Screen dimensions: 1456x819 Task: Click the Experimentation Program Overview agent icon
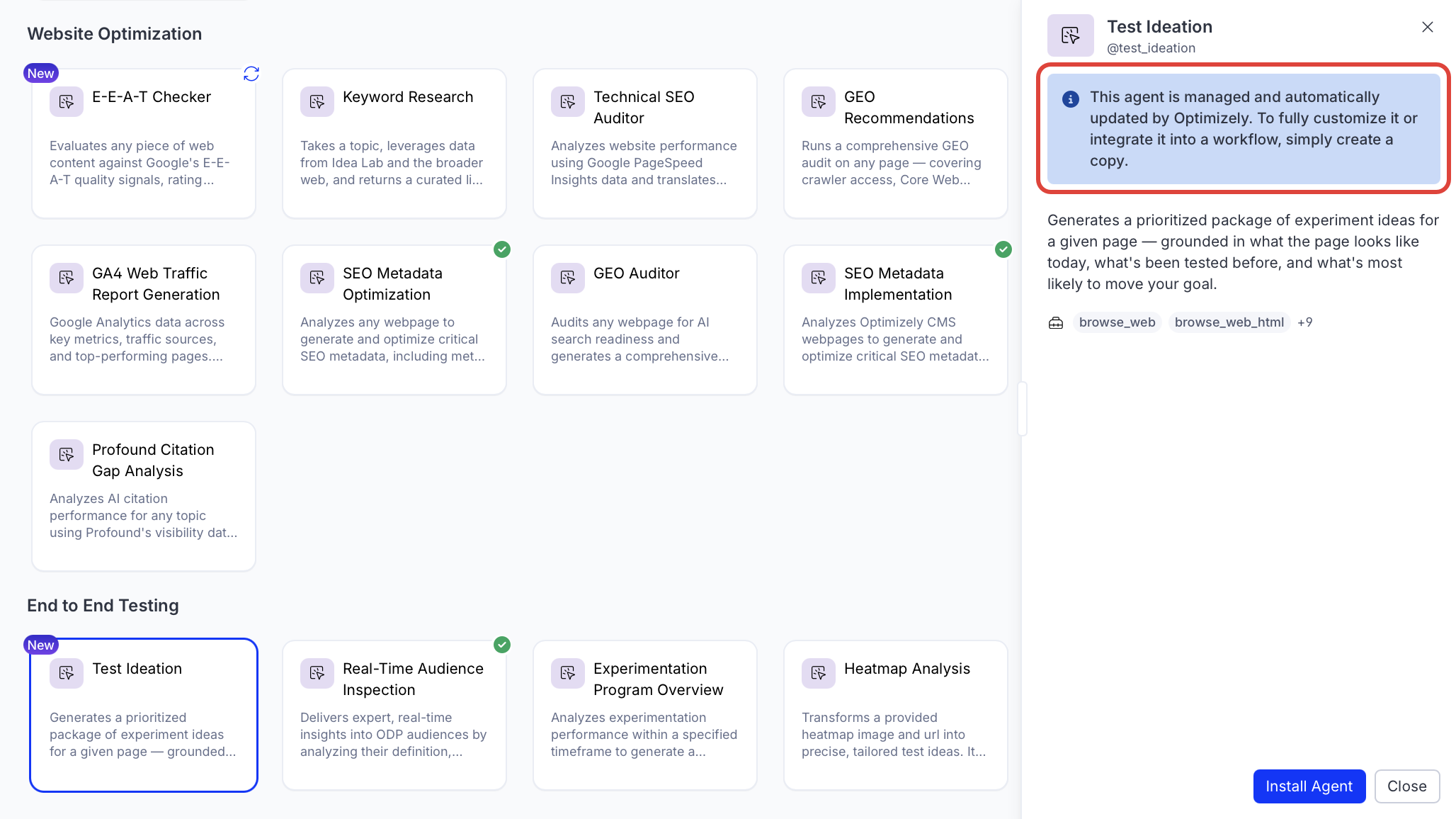point(567,673)
